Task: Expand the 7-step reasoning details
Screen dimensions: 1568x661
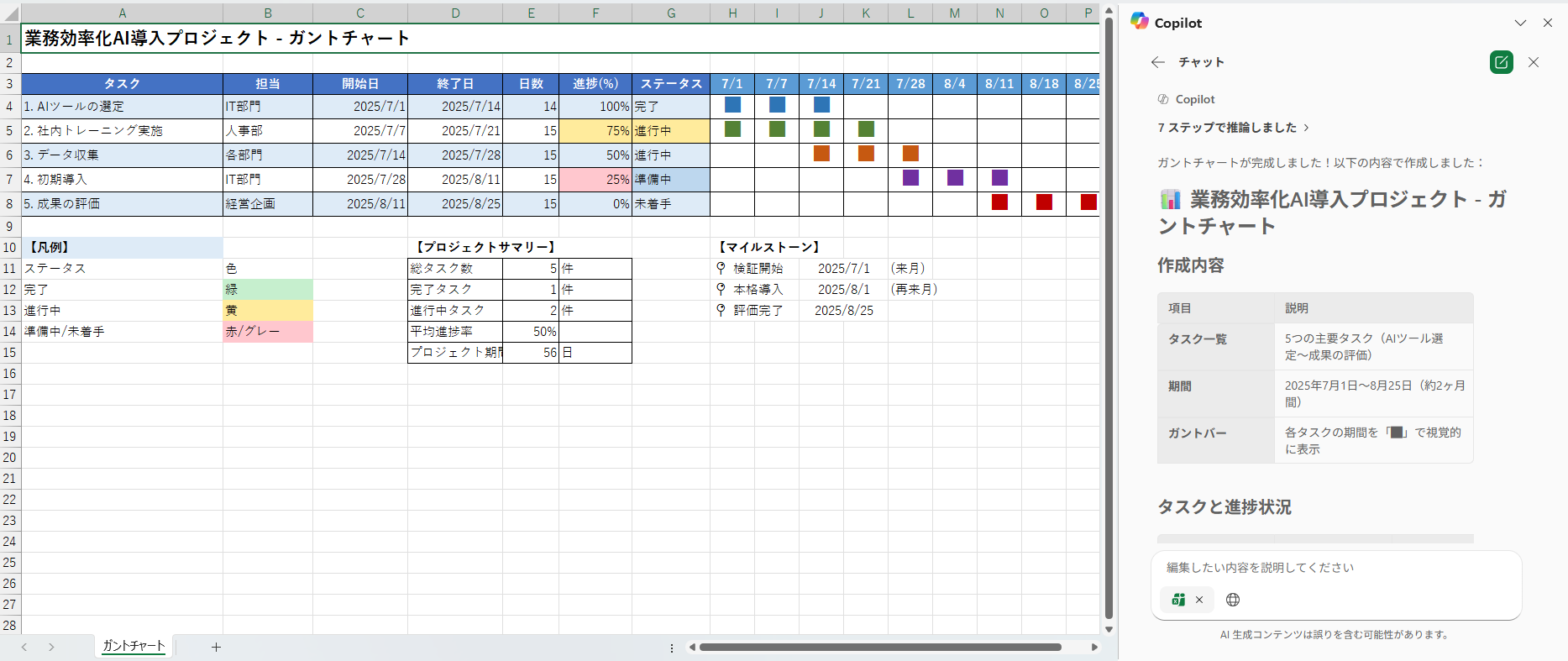Action: pos(1232,128)
